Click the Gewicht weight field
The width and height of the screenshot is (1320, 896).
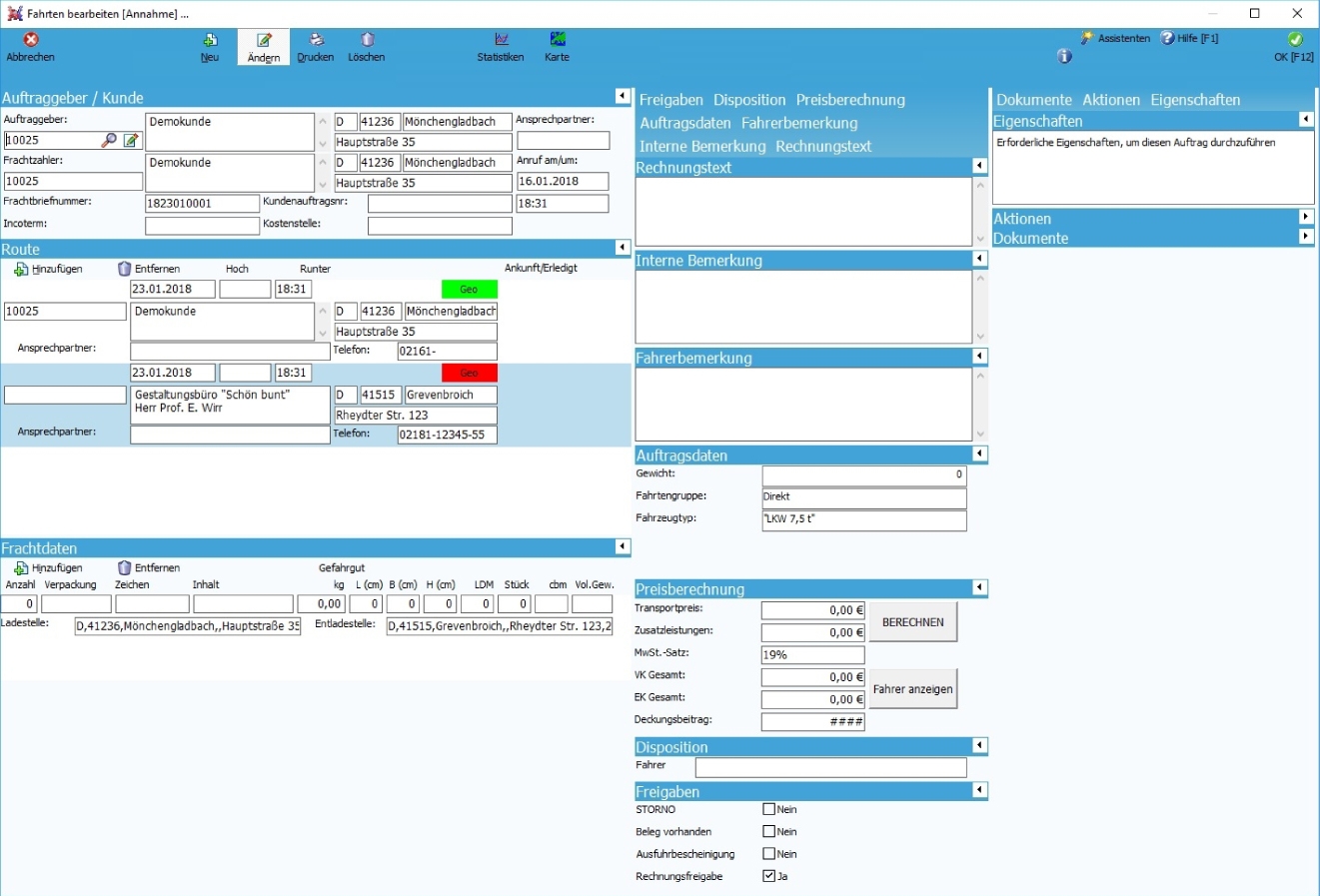click(x=864, y=475)
